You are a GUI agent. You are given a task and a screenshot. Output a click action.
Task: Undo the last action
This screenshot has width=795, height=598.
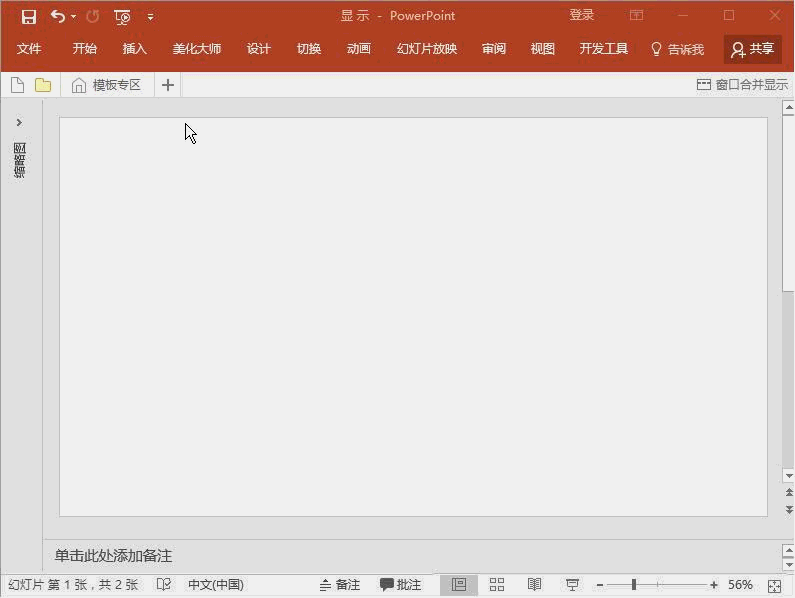pyautogui.click(x=58, y=17)
